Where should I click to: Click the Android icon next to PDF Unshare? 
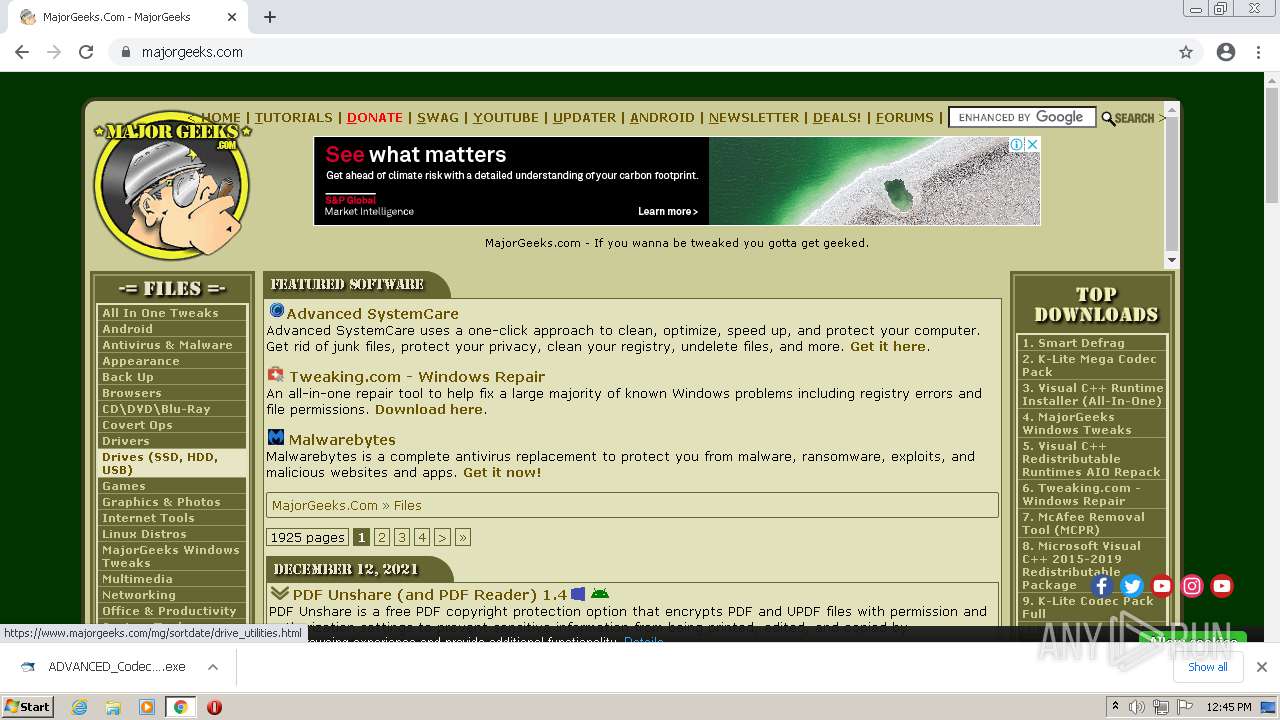[600, 594]
